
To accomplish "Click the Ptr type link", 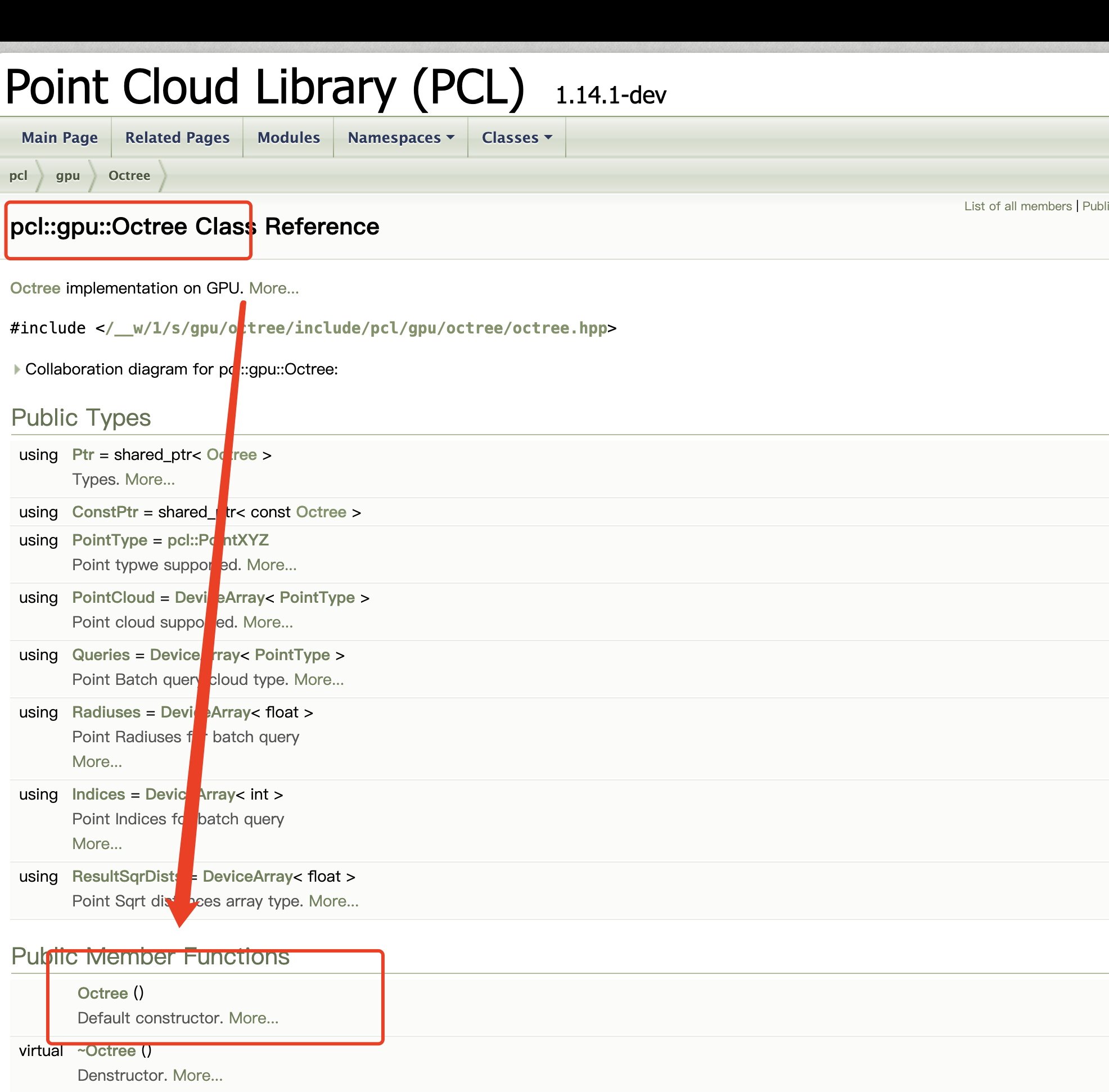I will (83, 455).
